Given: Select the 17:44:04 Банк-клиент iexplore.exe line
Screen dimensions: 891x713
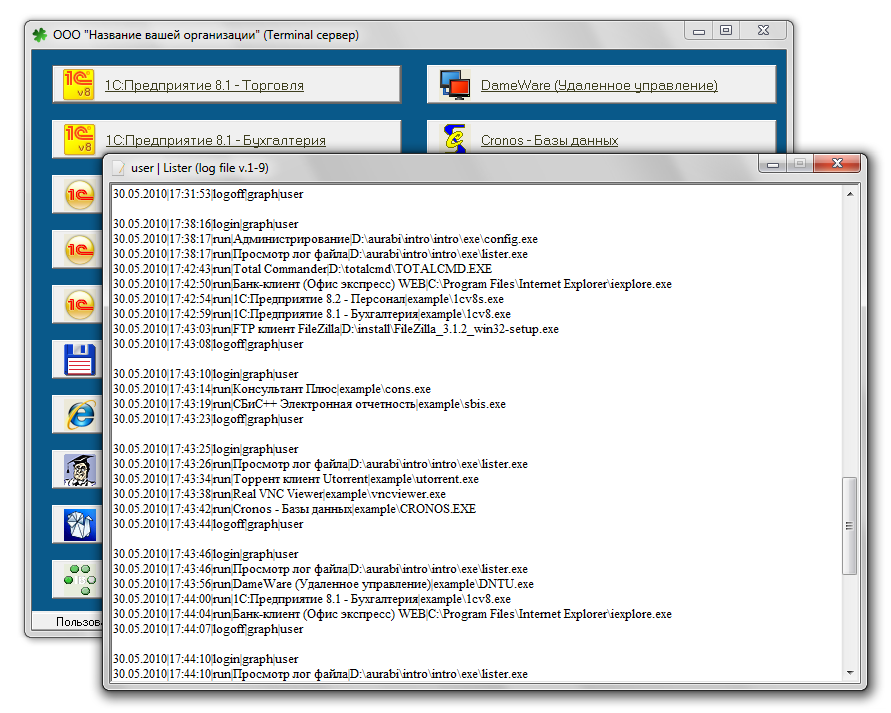Looking at the screenshot, I should click(392, 614).
